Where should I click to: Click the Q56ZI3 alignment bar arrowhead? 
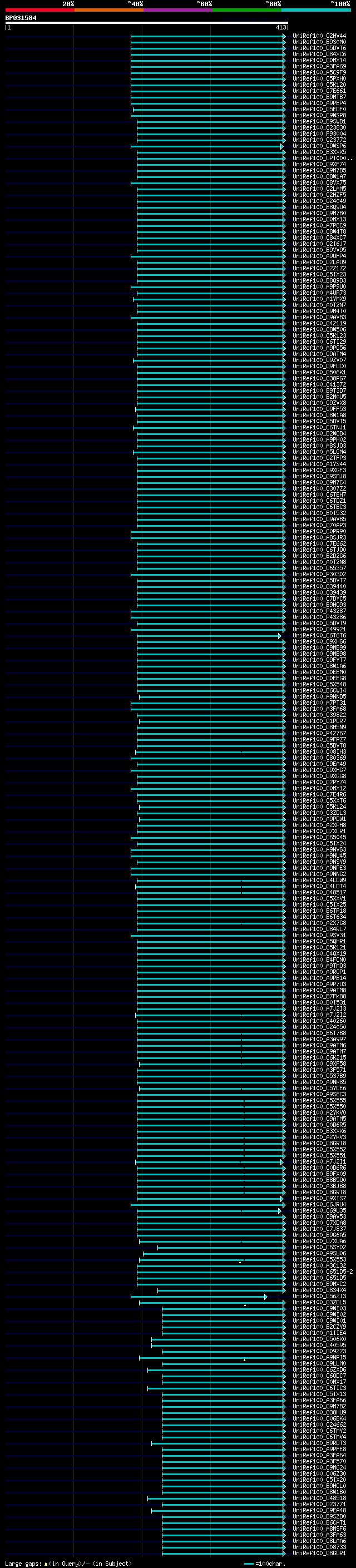pyautogui.click(x=266, y=1297)
